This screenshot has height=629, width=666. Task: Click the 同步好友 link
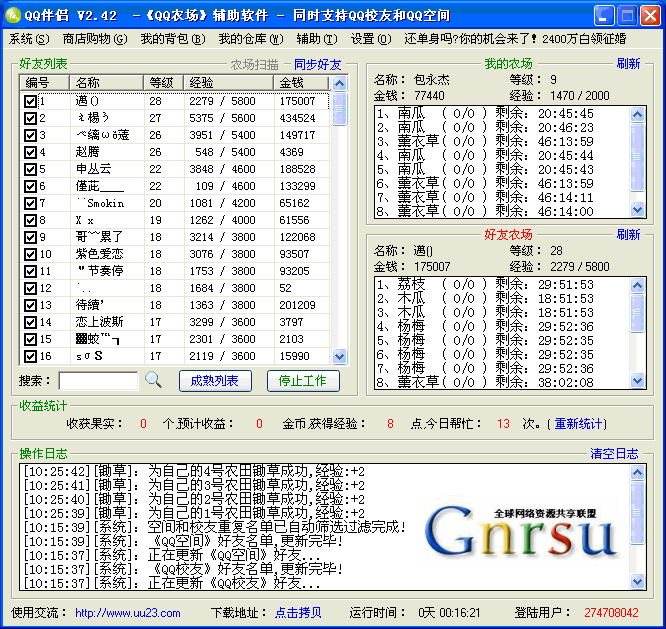318,65
